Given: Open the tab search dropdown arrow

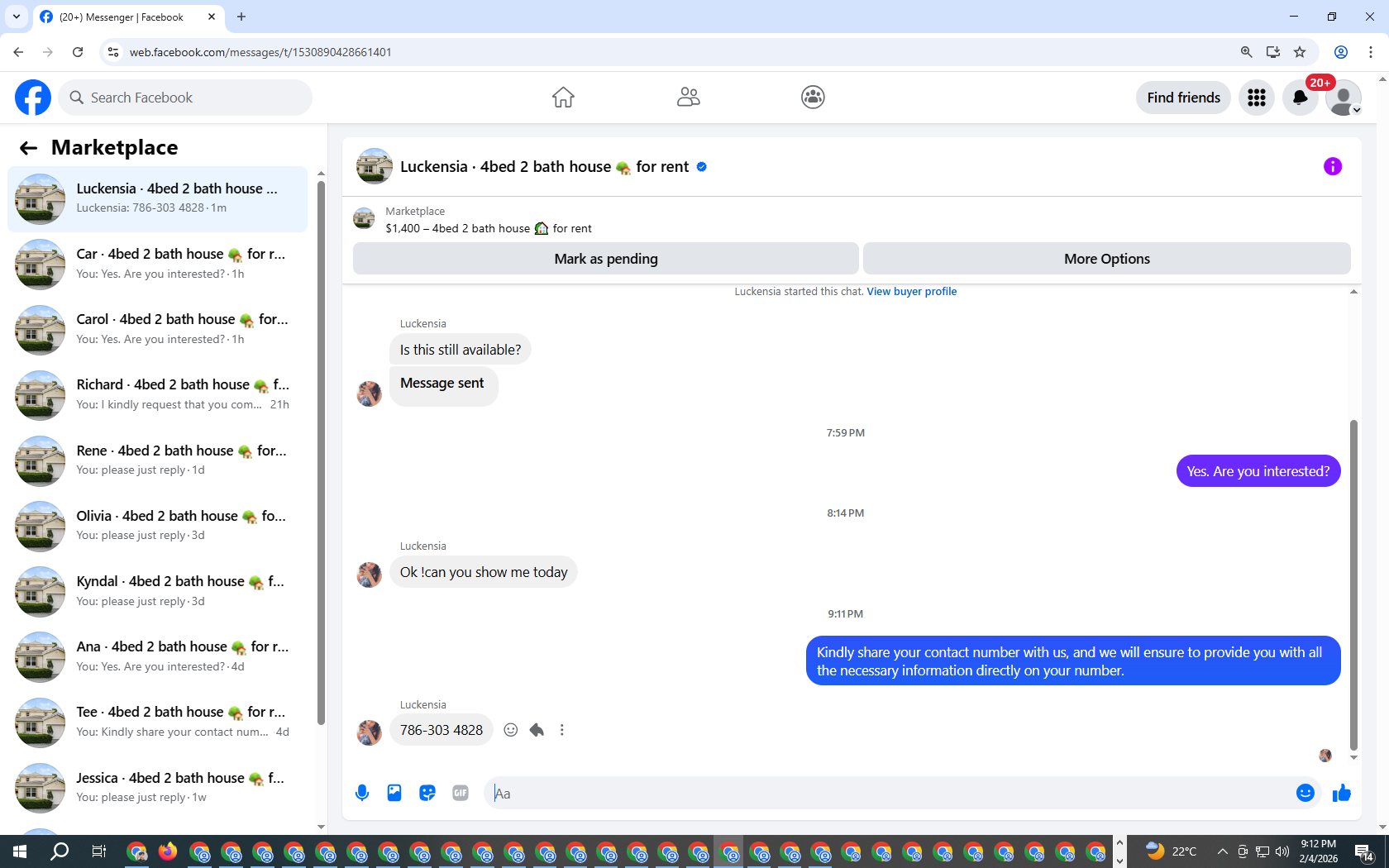Looking at the screenshot, I should tap(16, 17).
